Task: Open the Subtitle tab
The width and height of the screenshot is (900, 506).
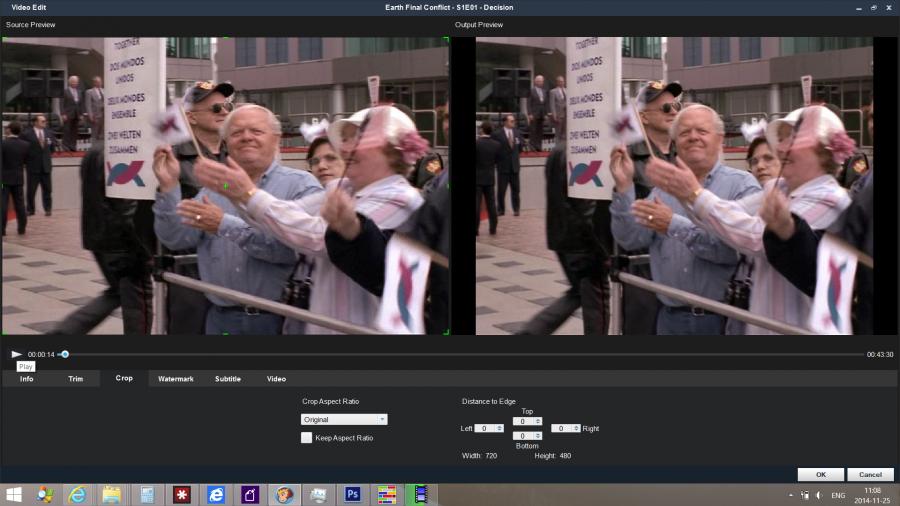Action: (x=228, y=379)
